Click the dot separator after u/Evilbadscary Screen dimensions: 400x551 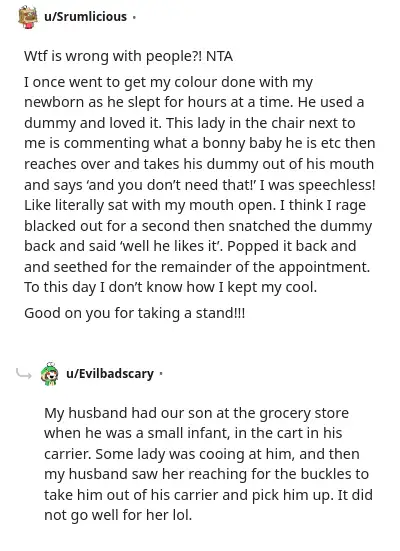[x=161, y=374]
